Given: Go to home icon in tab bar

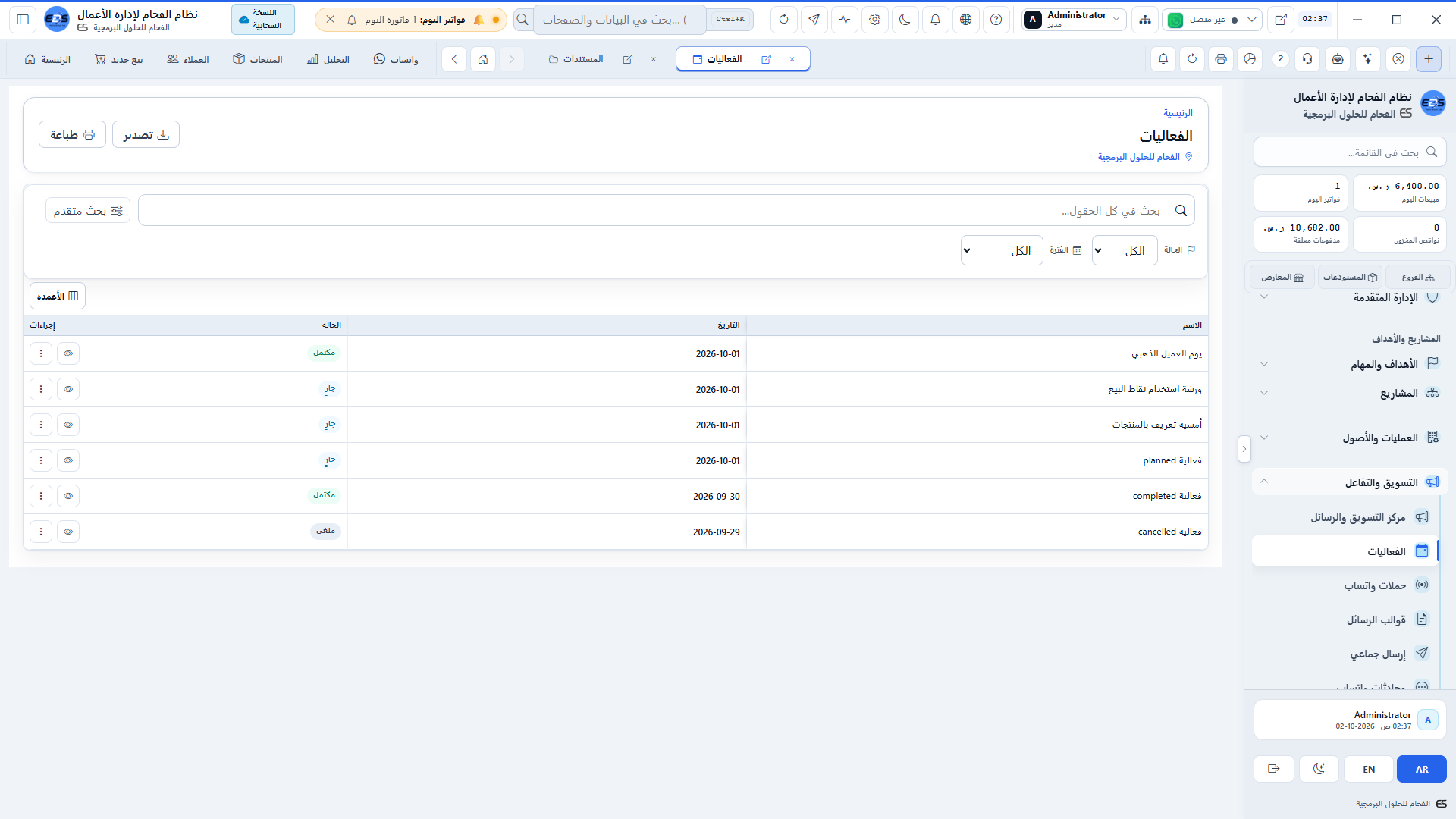Looking at the screenshot, I should [483, 59].
